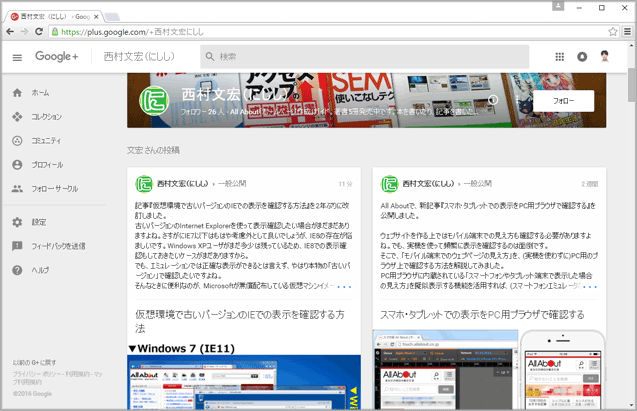Viewport: 637px width, 411px height.
Task: Click the search input field
Action: (364, 56)
